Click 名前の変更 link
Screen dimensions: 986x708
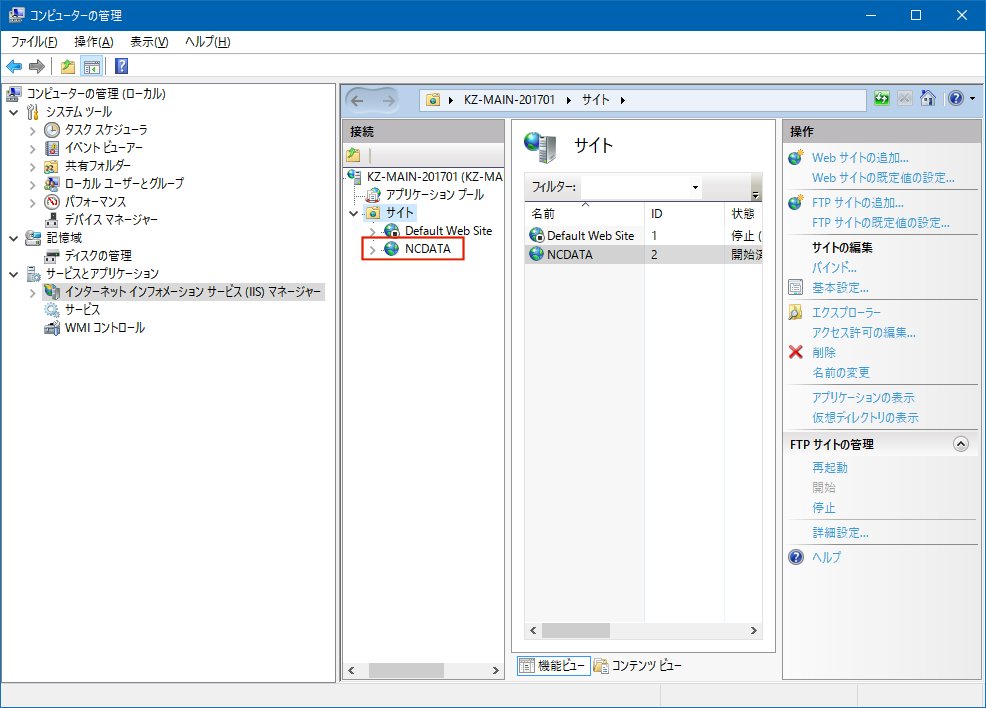pos(841,372)
